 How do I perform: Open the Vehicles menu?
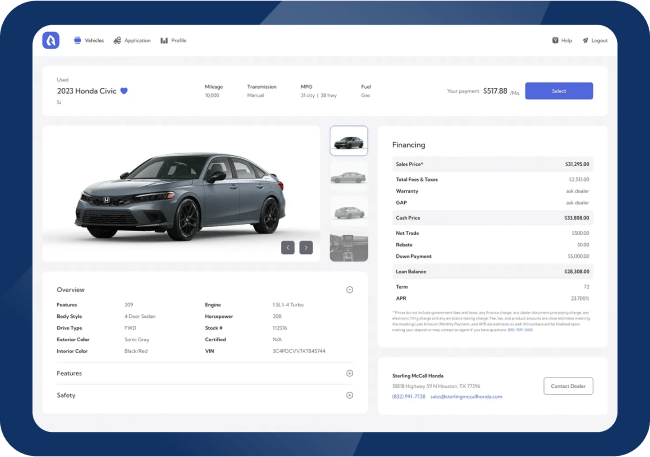[x=89, y=40]
